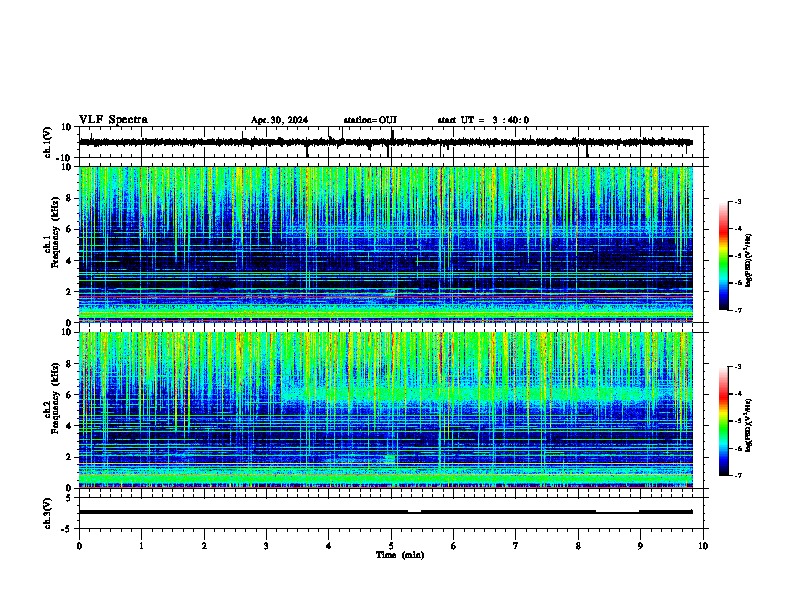Click the time axis tick label "6"
This screenshot has height=612, width=792.
[453, 546]
